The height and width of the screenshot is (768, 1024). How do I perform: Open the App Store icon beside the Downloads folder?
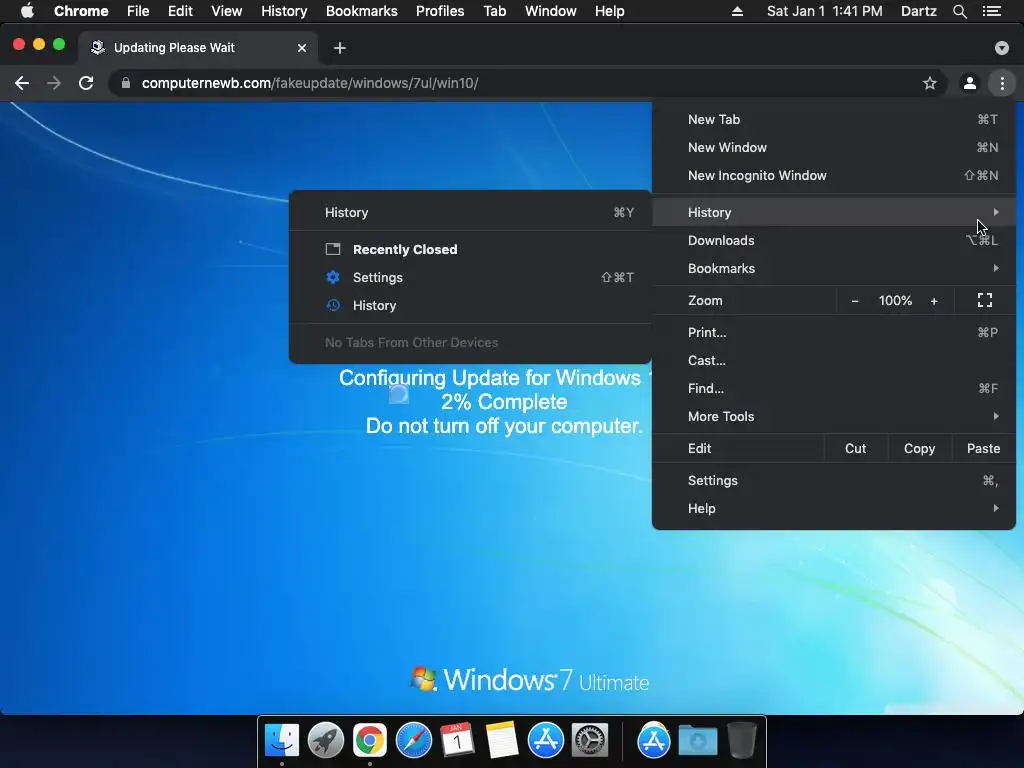pyautogui.click(x=654, y=741)
